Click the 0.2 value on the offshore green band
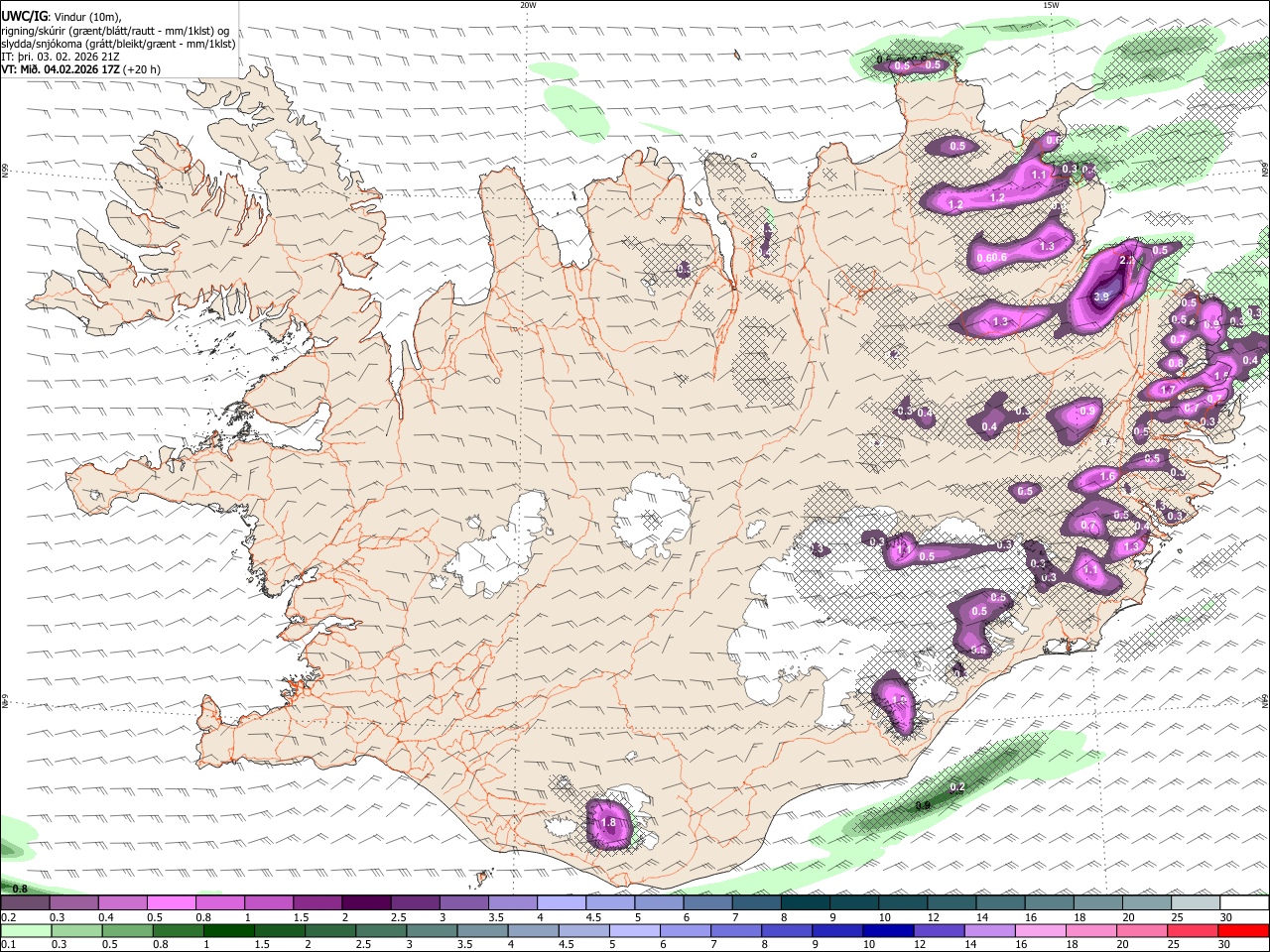The image size is (1270, 952). (957, 787)
